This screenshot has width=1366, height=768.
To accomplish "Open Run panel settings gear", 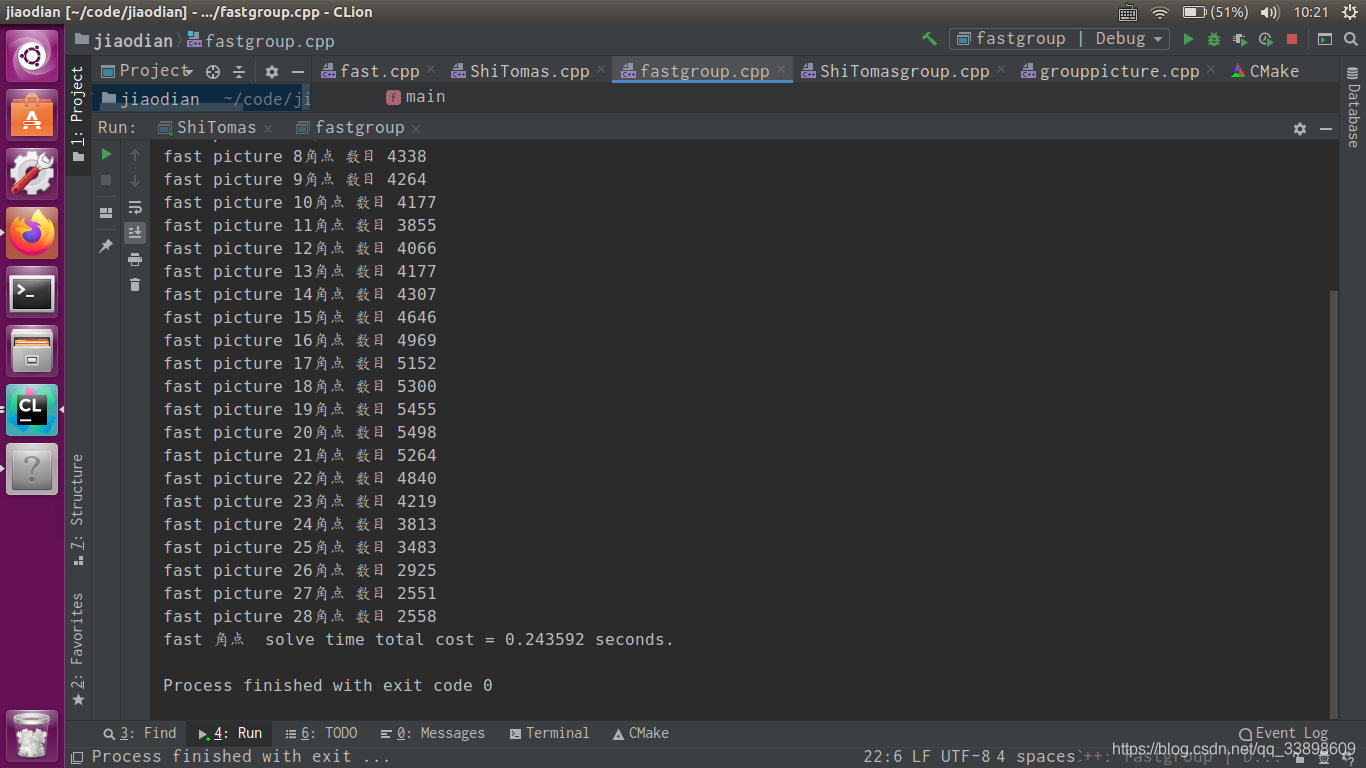I will 1300,128.
